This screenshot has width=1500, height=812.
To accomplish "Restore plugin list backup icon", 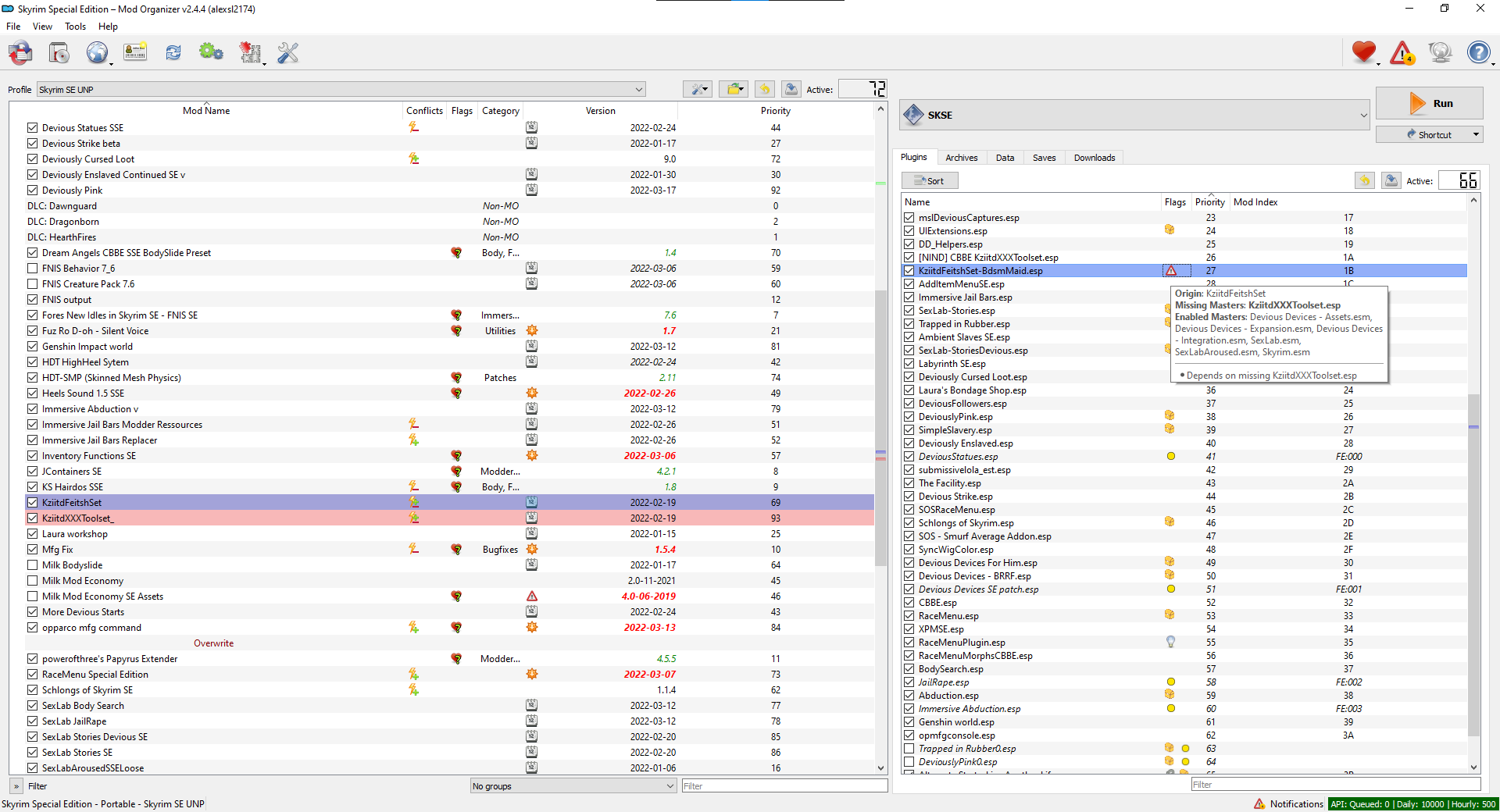I will [x=1364, y=181].
